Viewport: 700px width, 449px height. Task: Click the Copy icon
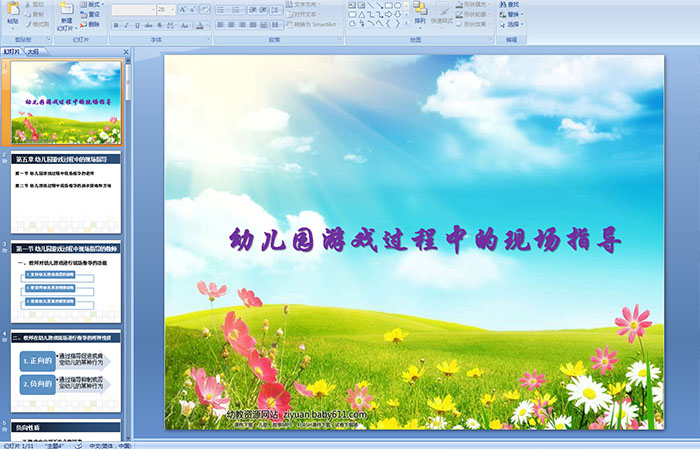(28, 14)
